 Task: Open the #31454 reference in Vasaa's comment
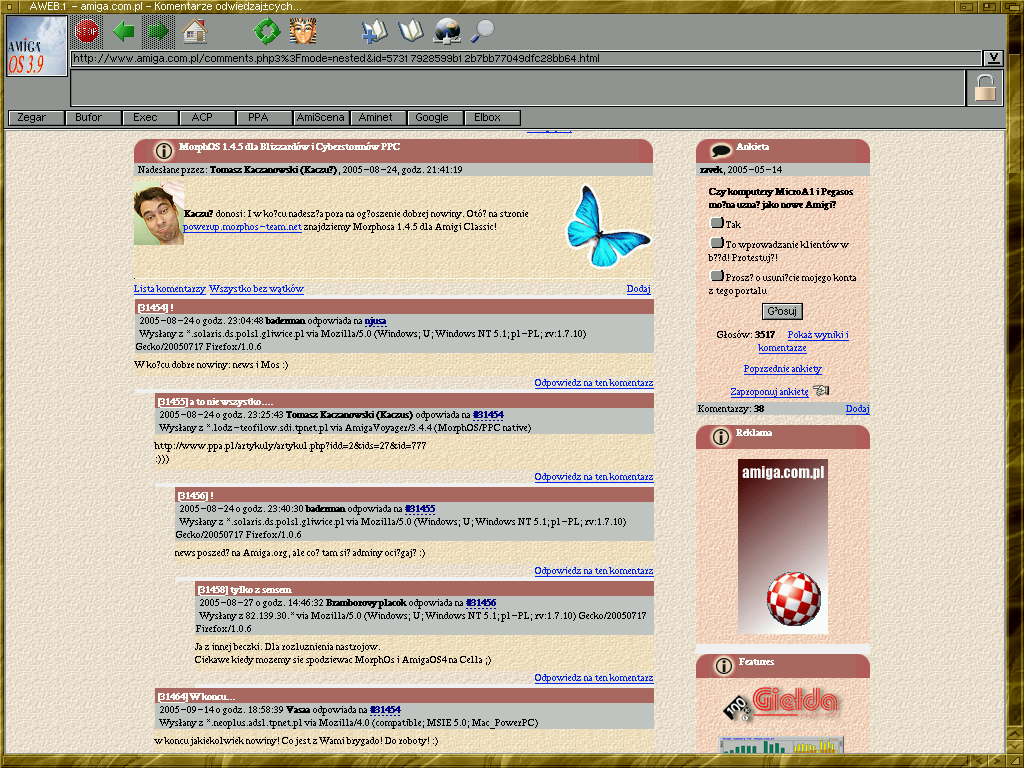(x=385, y=710)
